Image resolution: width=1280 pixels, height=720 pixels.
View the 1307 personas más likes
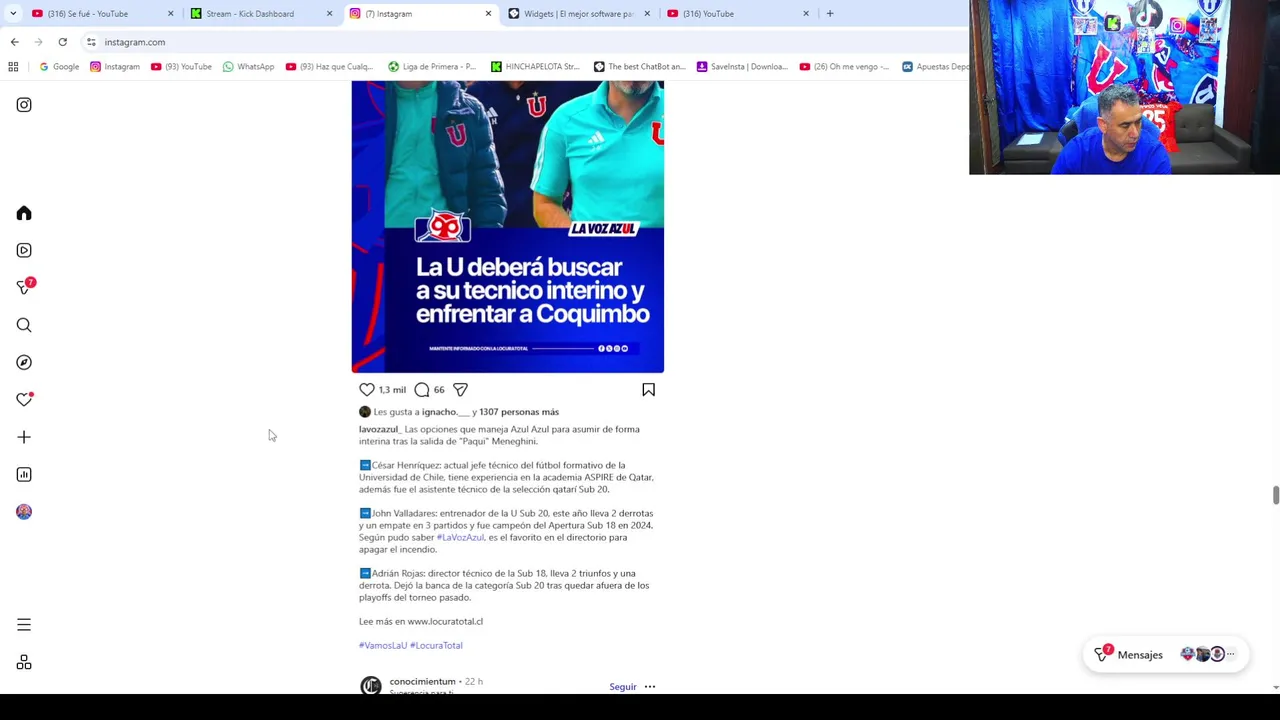519,412
